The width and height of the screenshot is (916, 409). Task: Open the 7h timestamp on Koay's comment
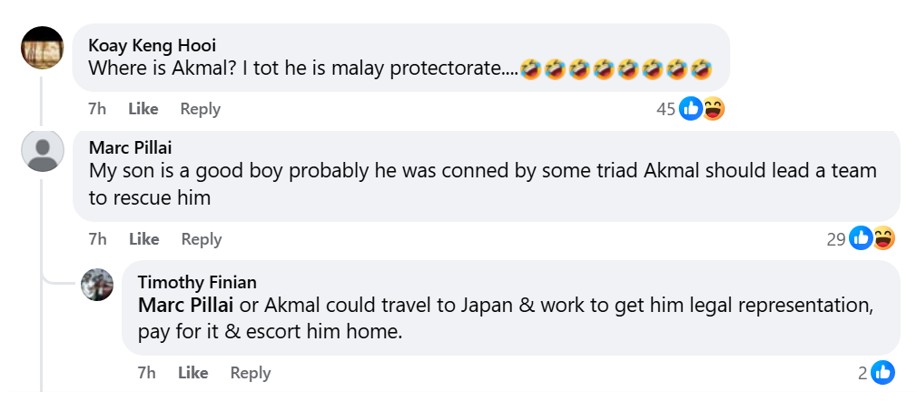[x=97, y=109]
